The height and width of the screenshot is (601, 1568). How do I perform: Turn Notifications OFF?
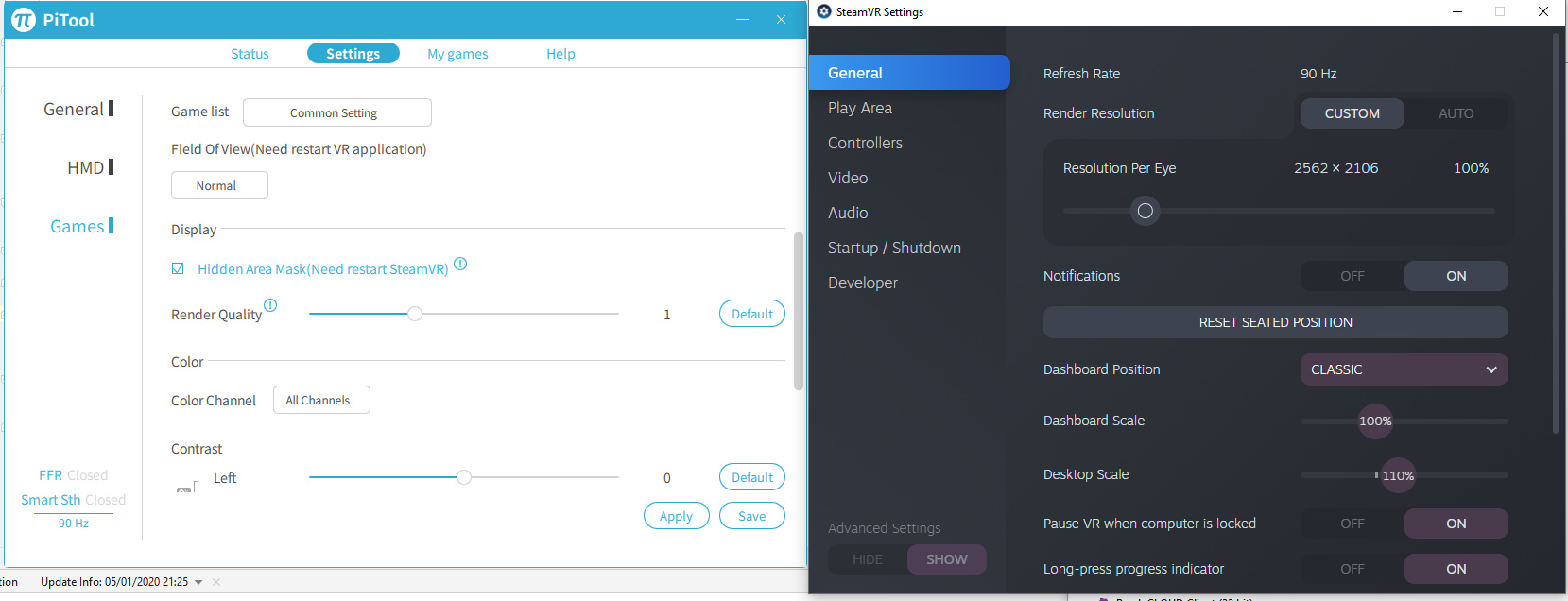pyautogui.click(x=1353, y=276)
